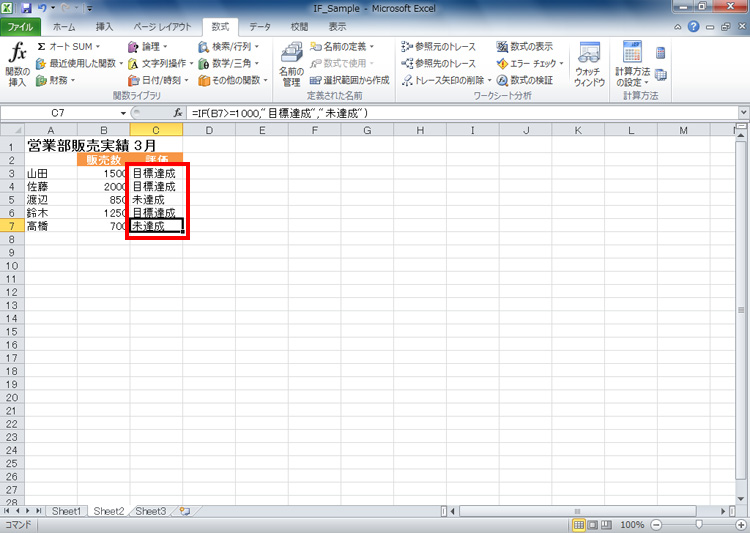Open the Customize Quick Access Toolbar dropdown
This screenshot has height=533, width=750.
coord(90,8)
